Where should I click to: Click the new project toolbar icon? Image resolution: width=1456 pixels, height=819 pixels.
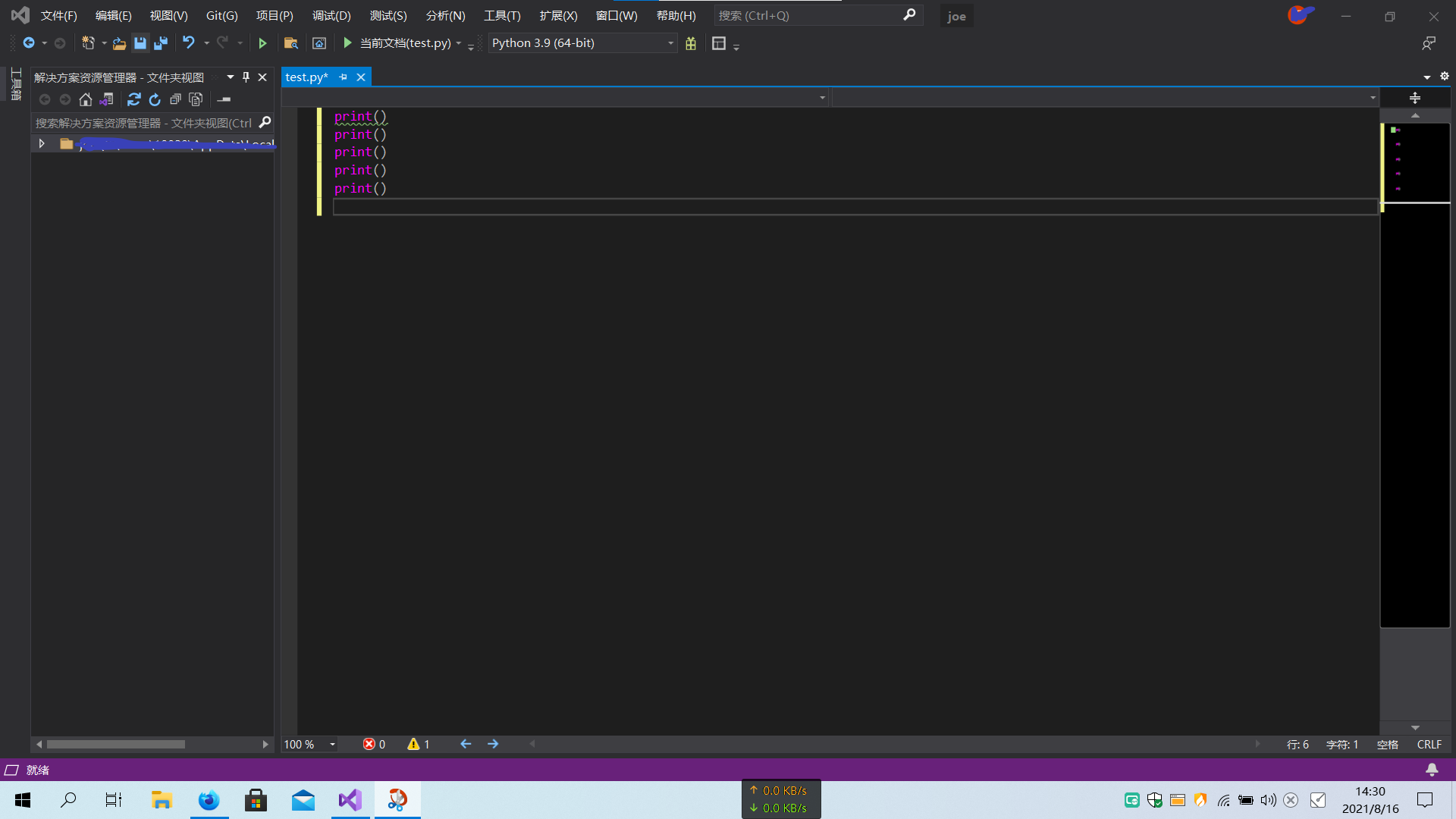tap(88, 43)
